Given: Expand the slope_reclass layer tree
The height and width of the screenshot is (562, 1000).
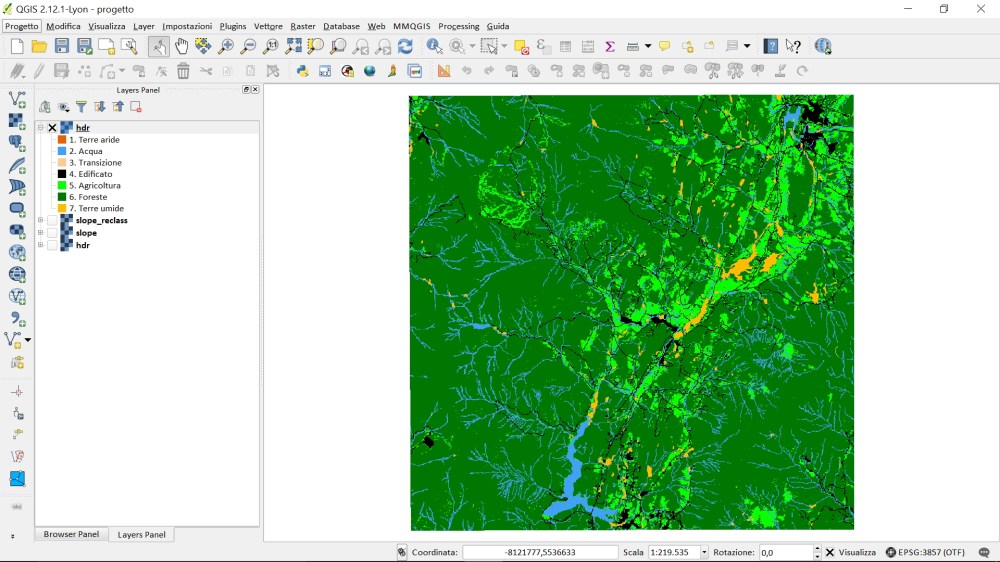Looking at the screenshot, I should pyautogui.click(x=41, y=220).
